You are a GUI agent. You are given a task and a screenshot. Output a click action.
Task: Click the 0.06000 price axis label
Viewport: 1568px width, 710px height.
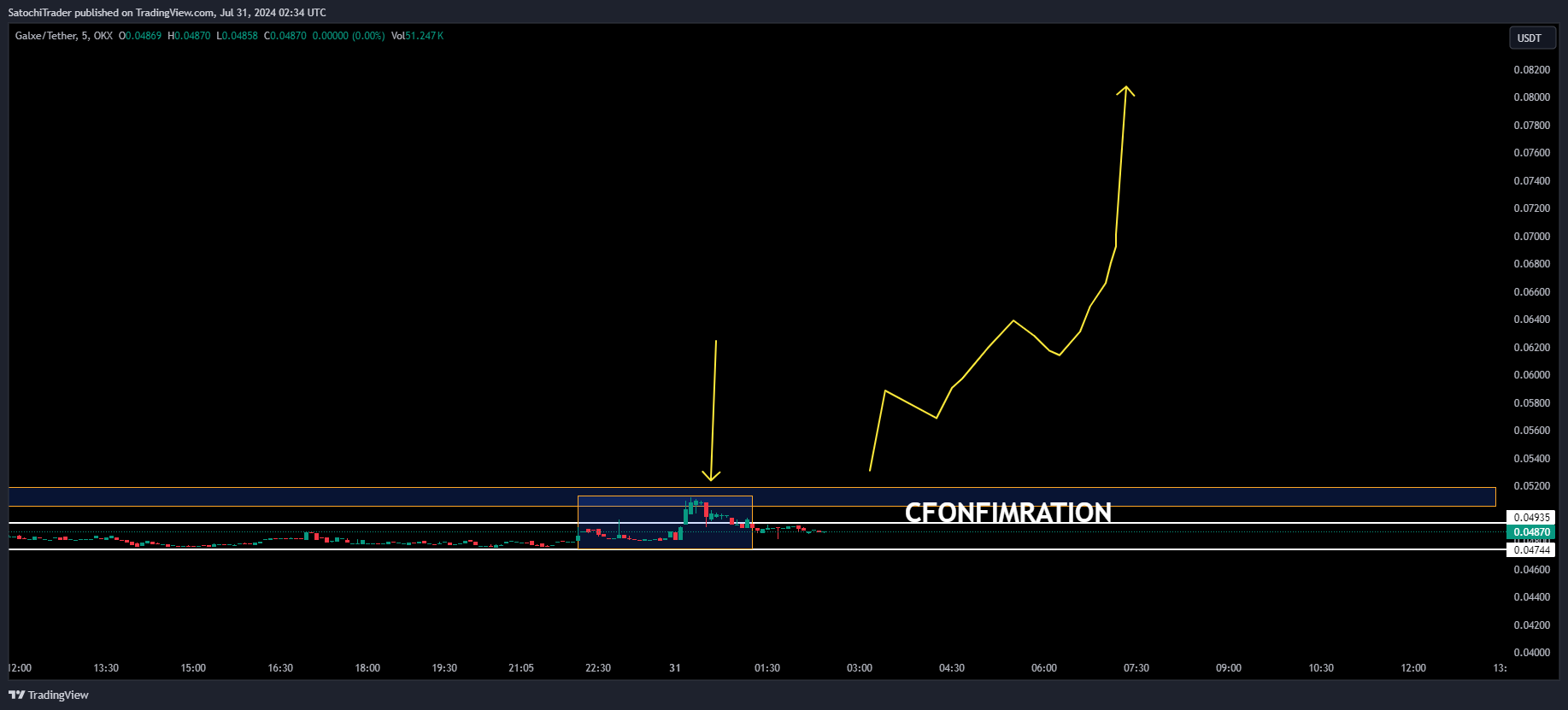(x=1531, y=375)
